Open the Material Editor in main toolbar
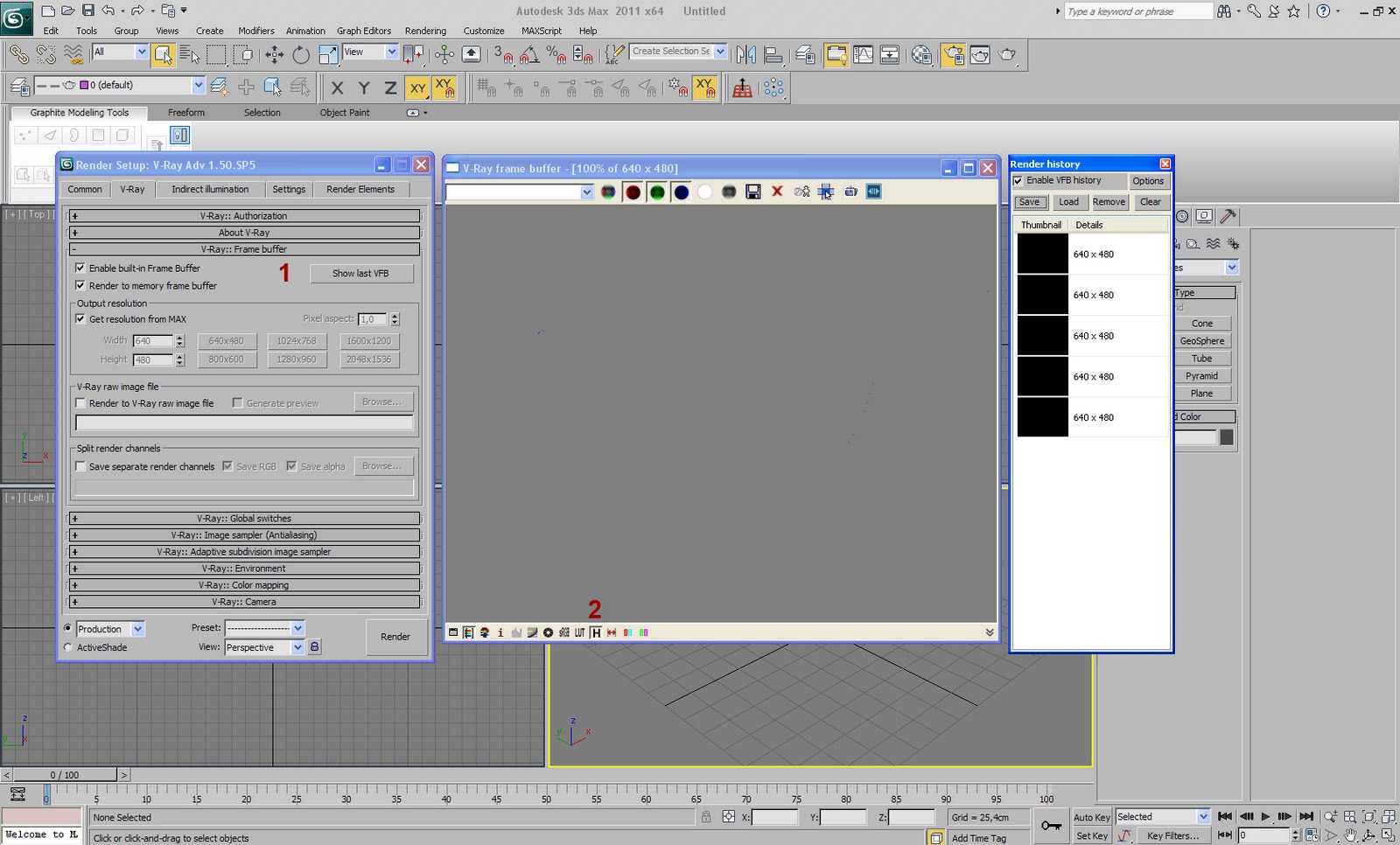1400x845 pixels. (x=922, y=54)
